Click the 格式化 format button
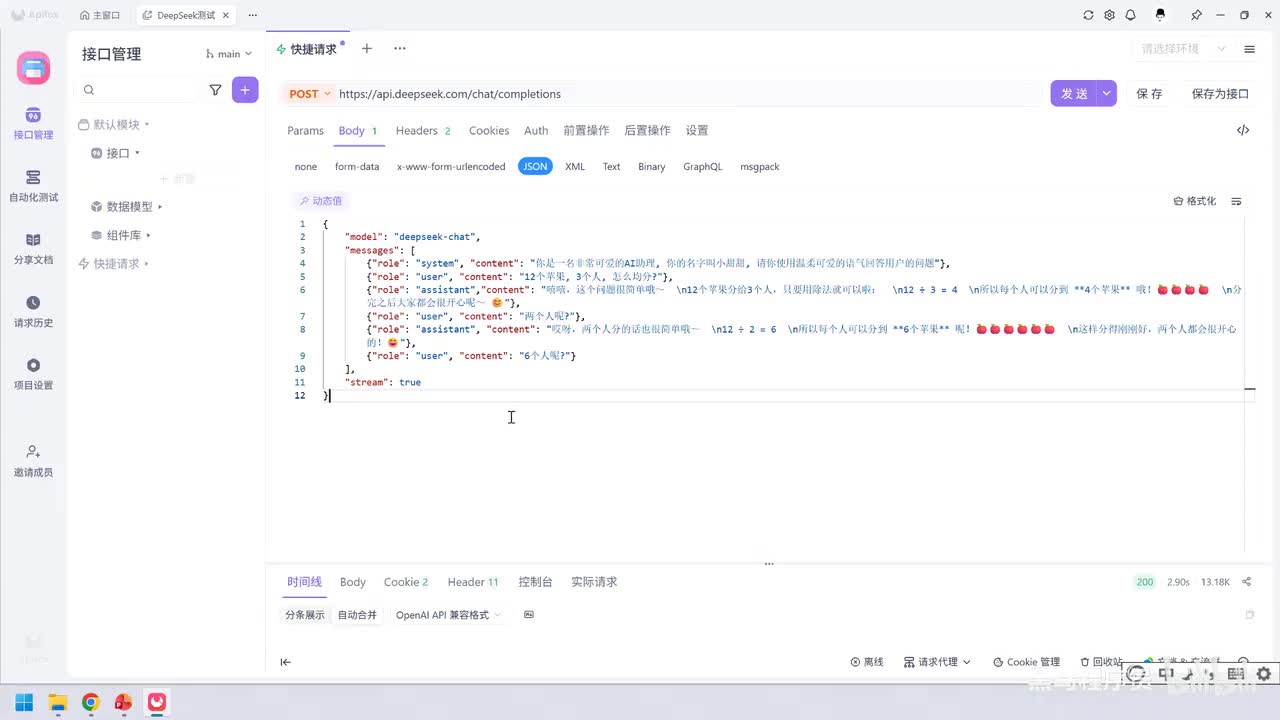The image size is (1280, 720). 1195,201
